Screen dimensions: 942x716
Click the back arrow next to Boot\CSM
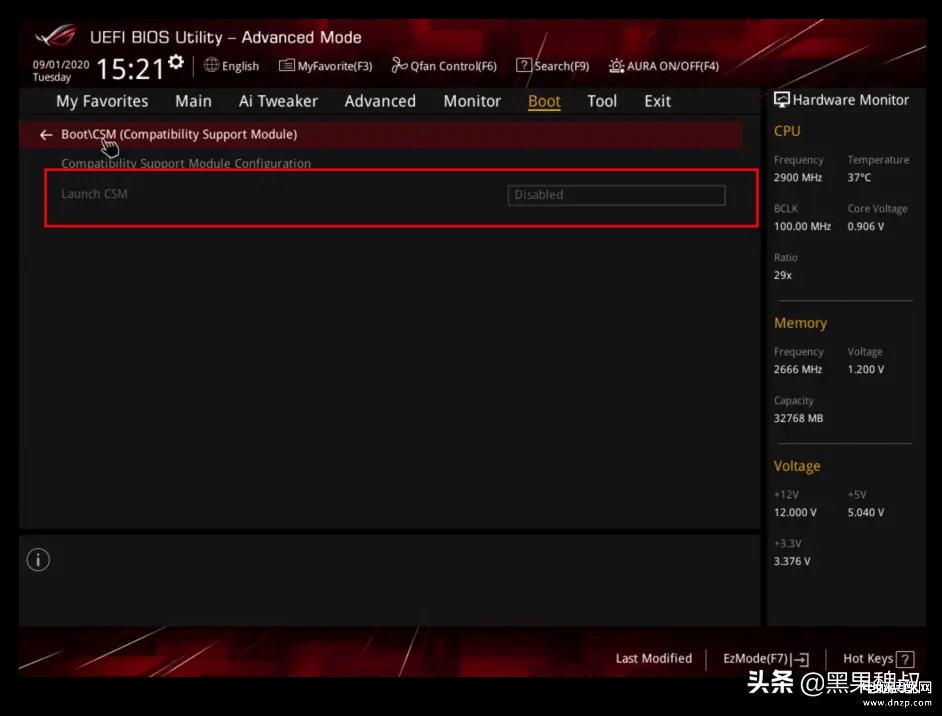click(46, 134)
